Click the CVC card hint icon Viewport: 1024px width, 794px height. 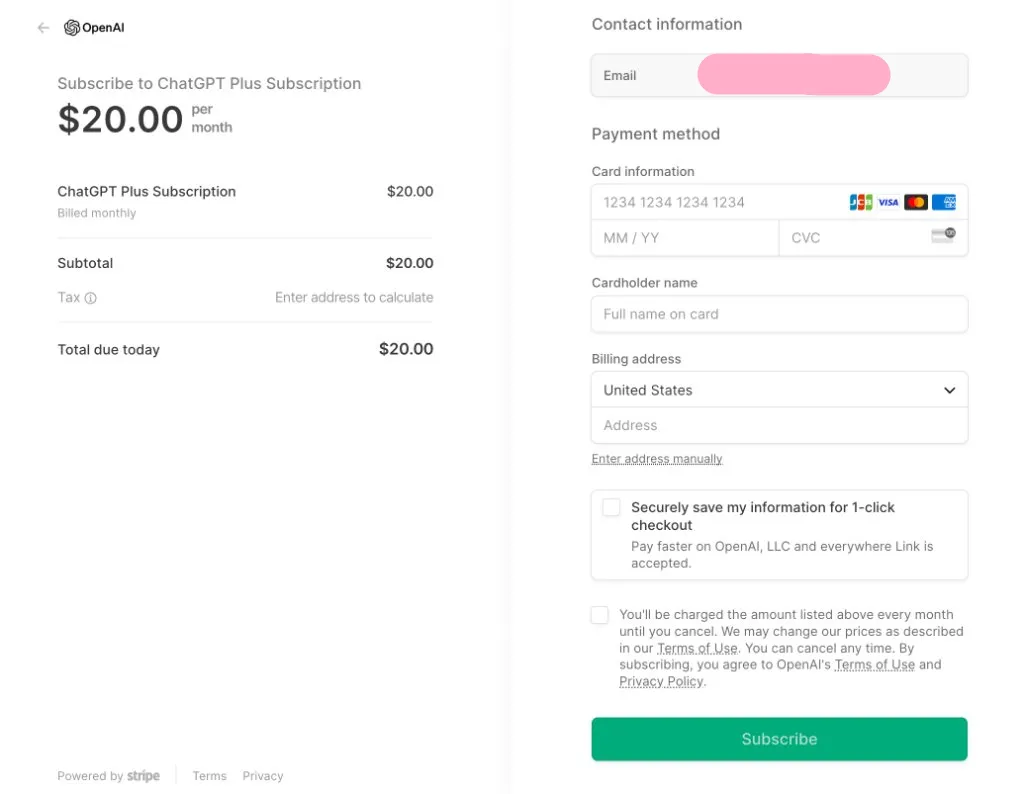[943, 236]
